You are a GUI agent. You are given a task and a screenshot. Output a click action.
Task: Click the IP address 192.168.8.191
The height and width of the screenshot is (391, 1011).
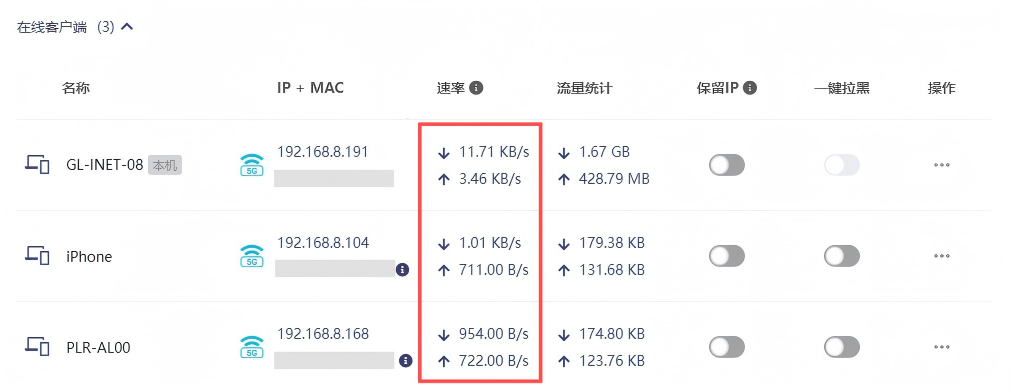pos(323,152)
